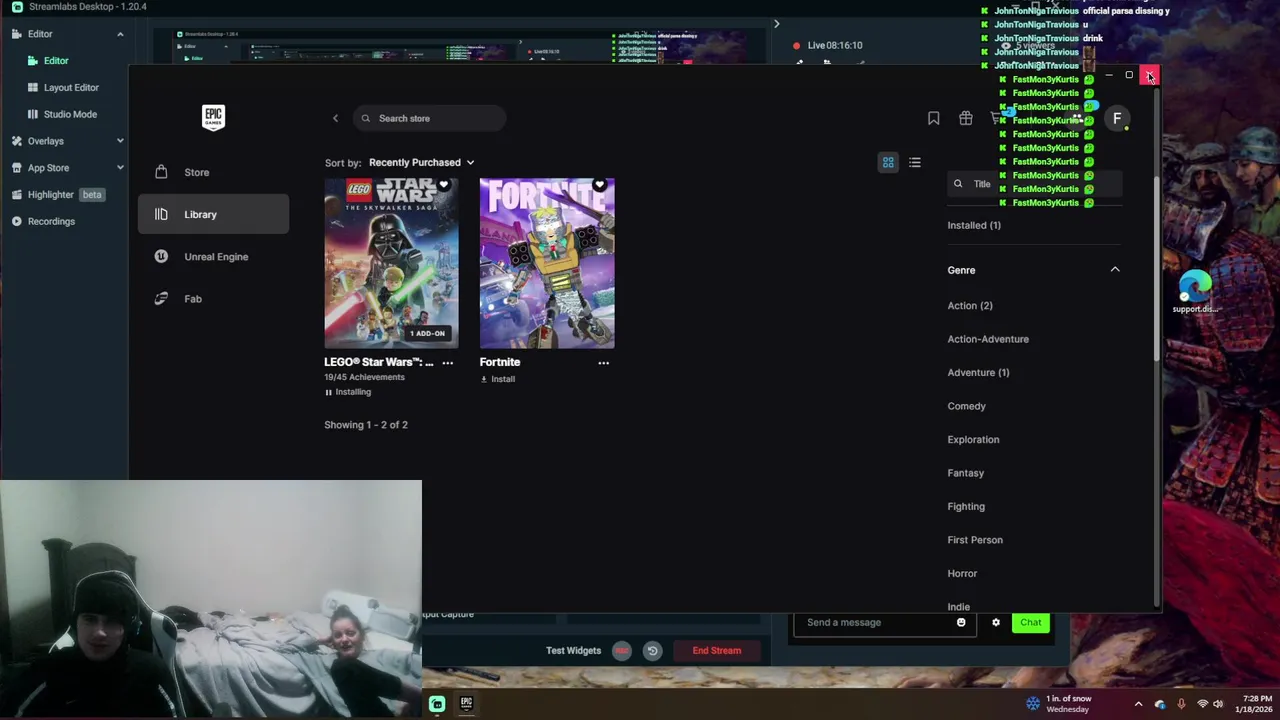
Task: Open the Streamlabs taskbar icon
Action: click(437, 704)
